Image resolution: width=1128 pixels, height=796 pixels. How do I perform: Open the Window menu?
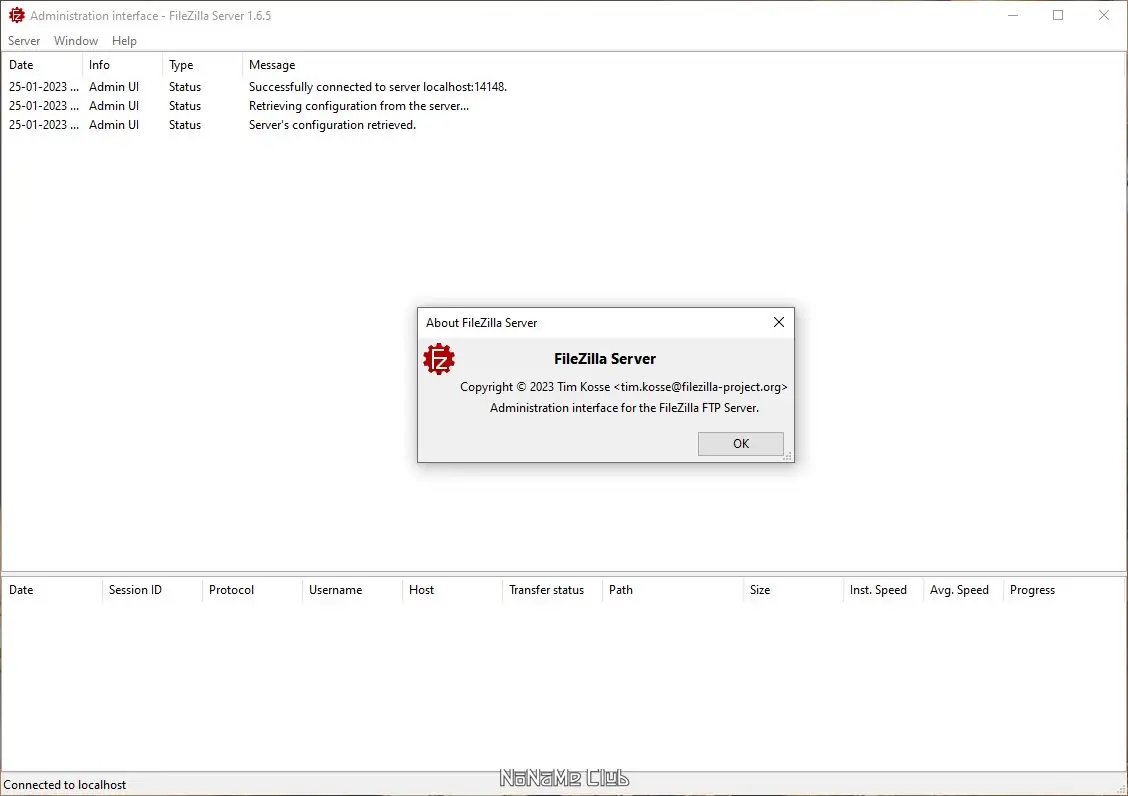point(76,41)
